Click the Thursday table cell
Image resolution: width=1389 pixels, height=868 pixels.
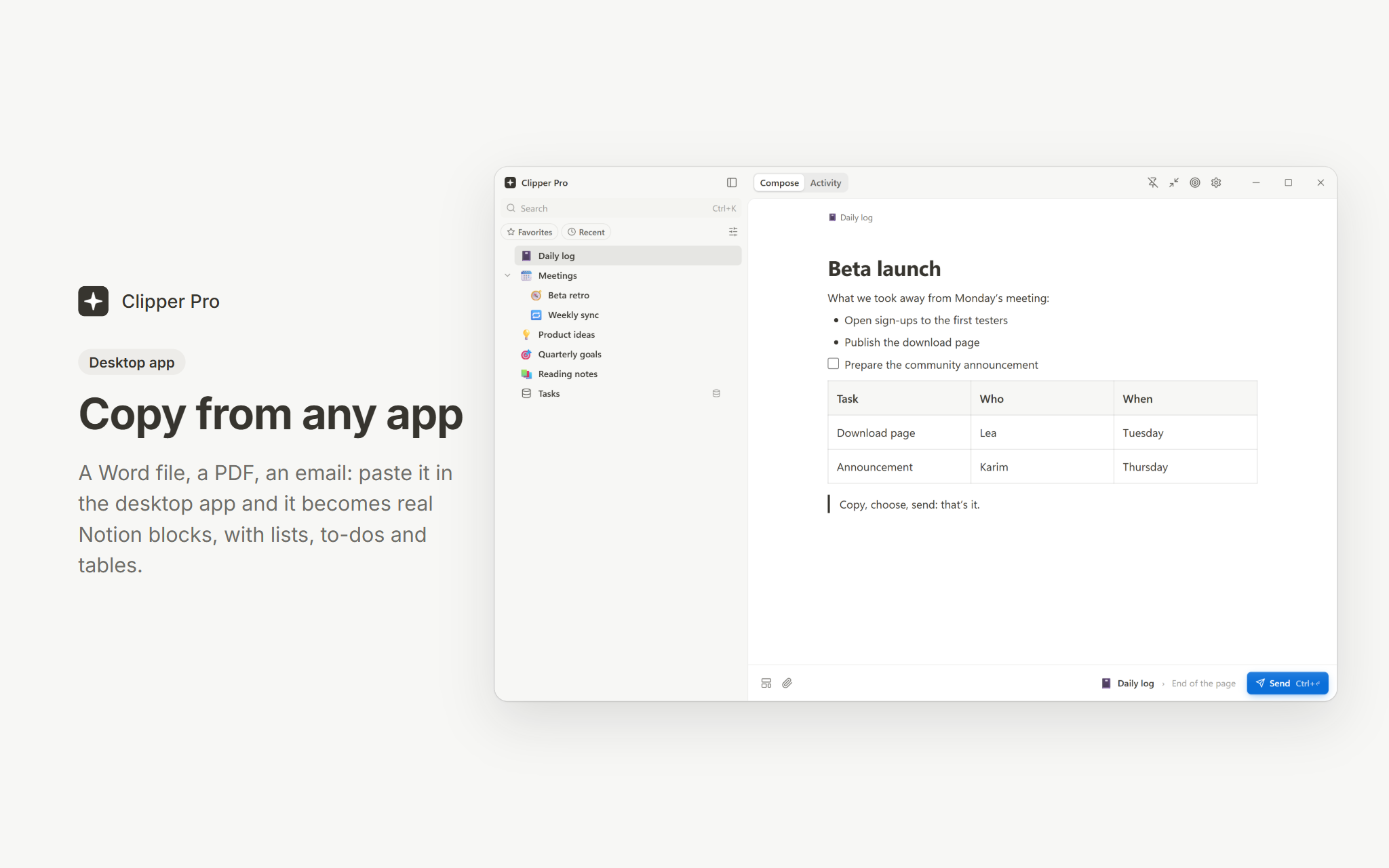[1185, 467]
